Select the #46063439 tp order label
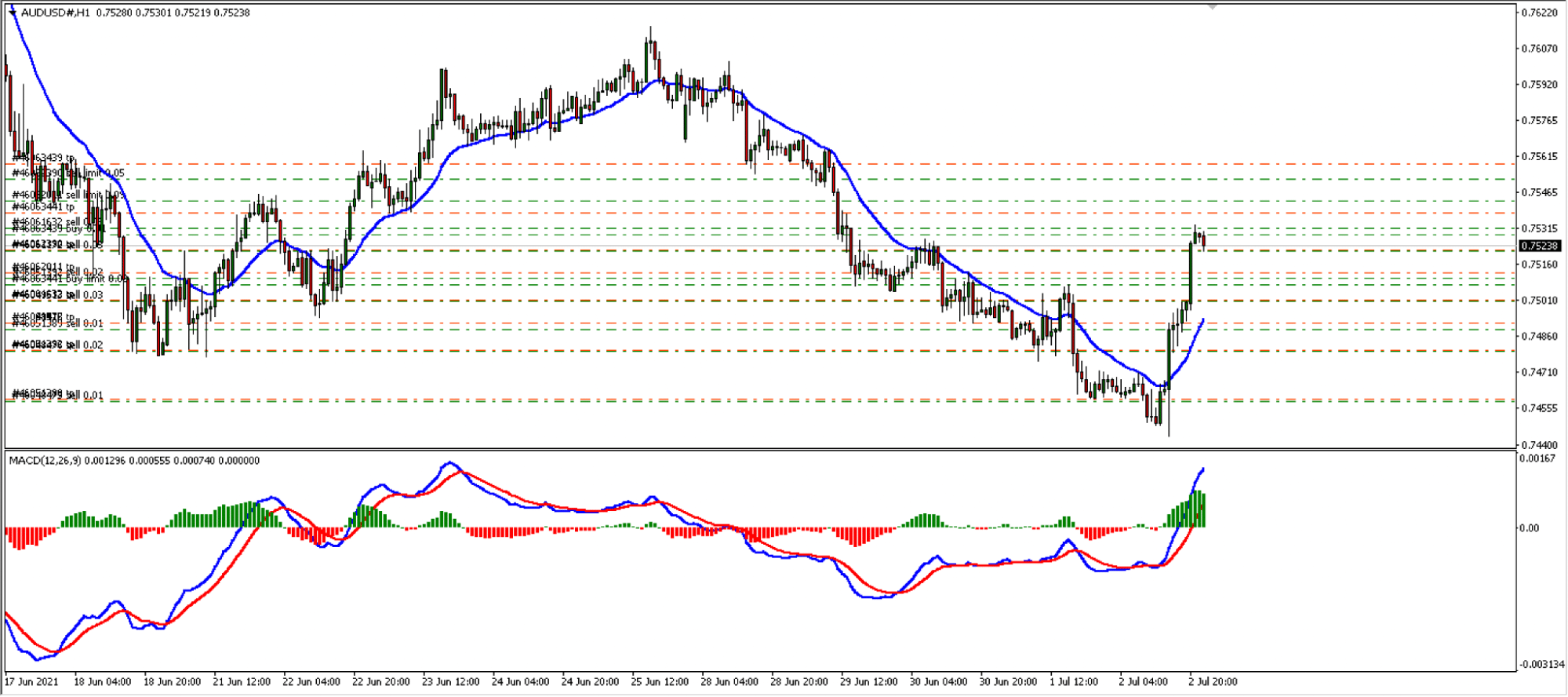The image size is (1568, 697). pyautogui.click(x=43, y=158)
